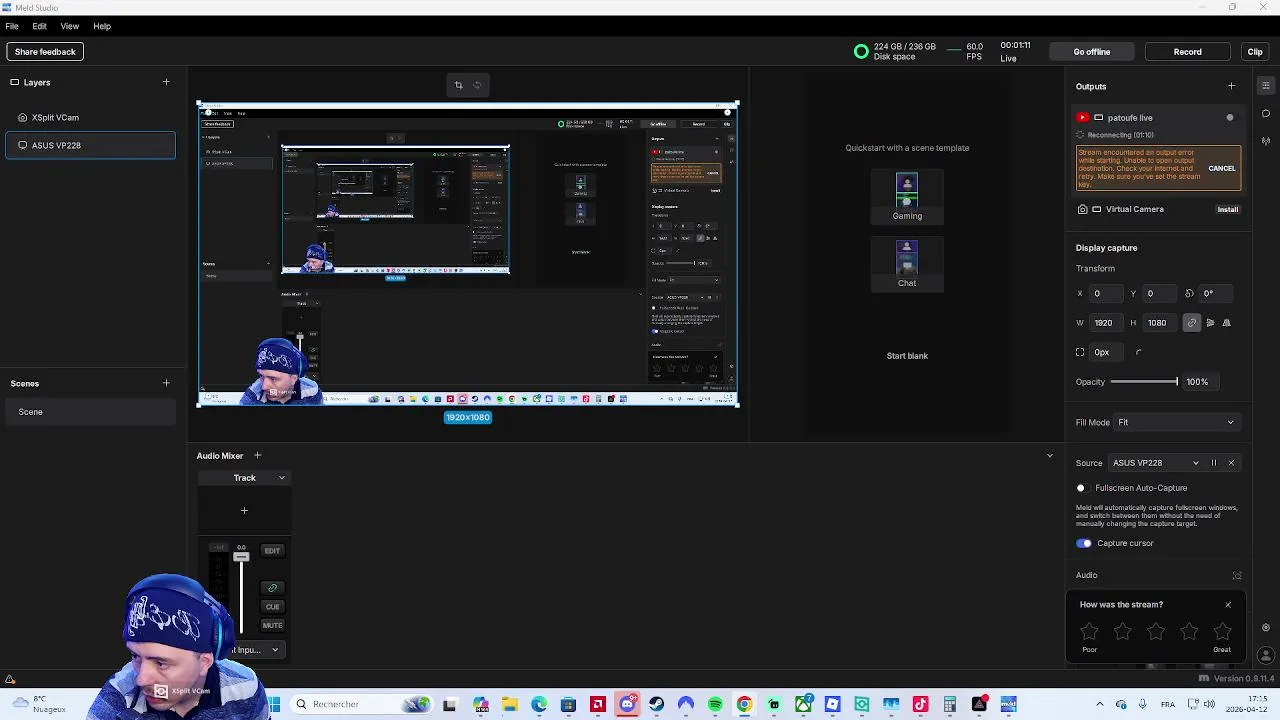Install the Virtual Camera
The image size is (1280, 720).
[x=1228, y=209]
